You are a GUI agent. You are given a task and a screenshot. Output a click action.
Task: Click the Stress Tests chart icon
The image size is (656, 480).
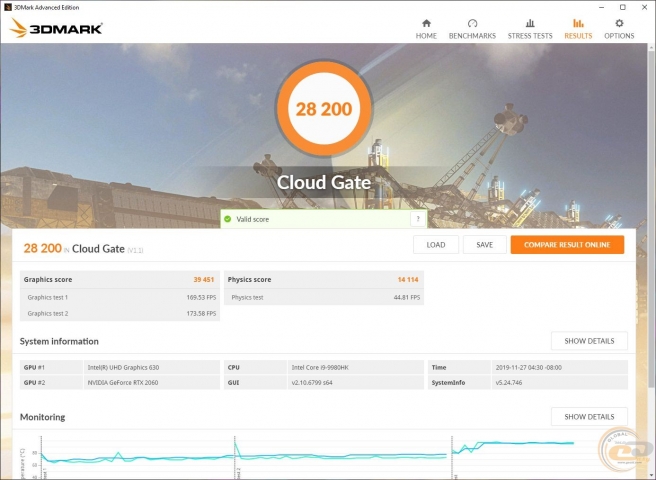(530, 23)
